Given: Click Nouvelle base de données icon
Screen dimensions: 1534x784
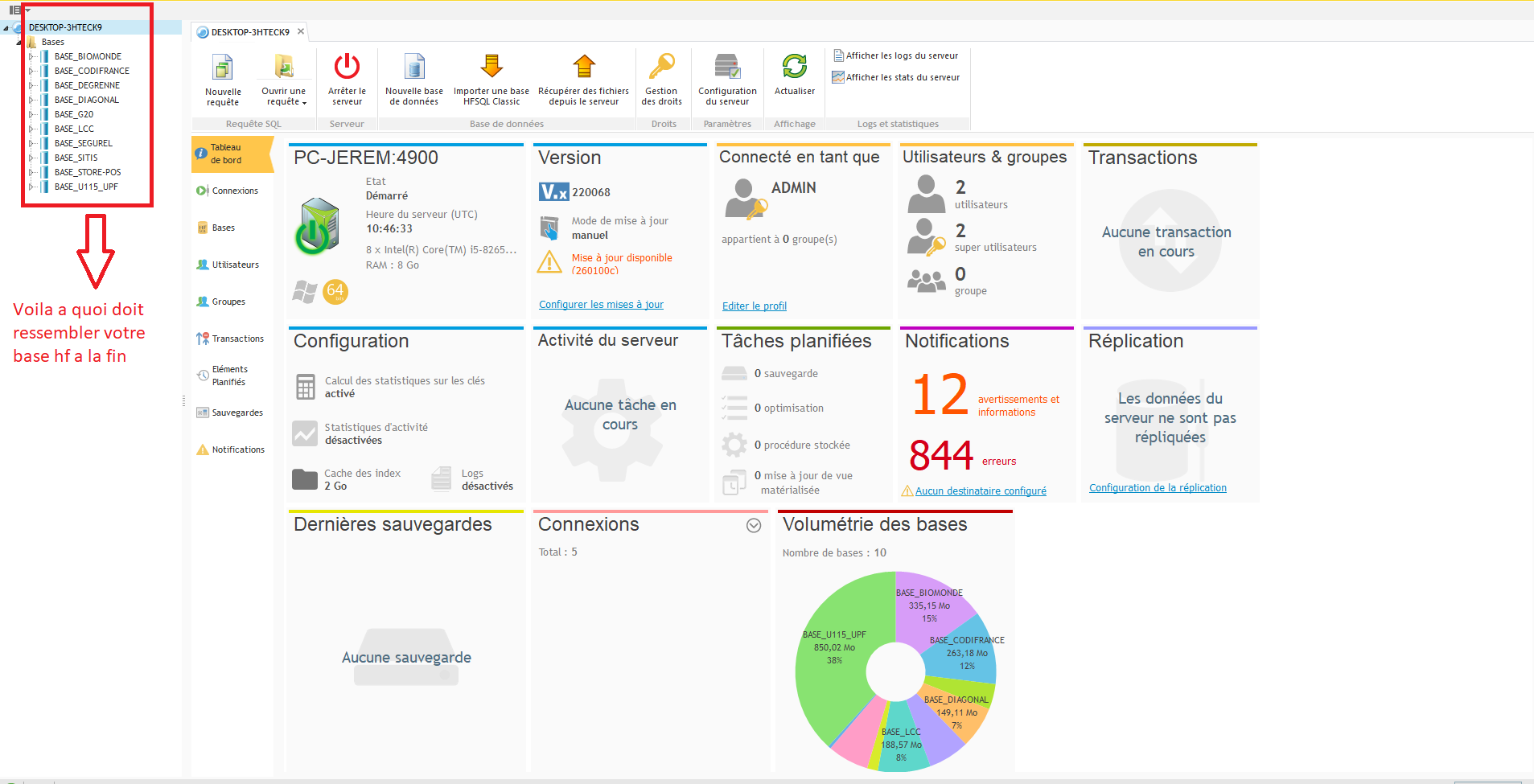Looking at the screenshot, I should click(414, 68).
